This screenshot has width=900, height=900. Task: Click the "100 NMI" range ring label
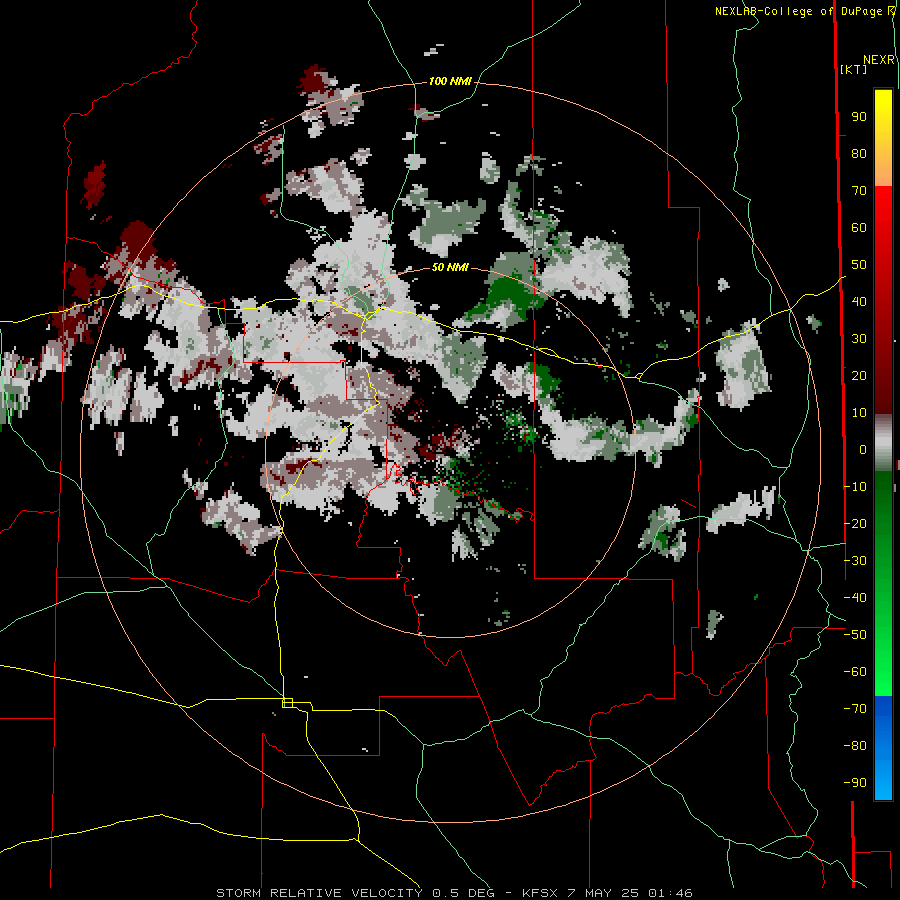click(x=450, y=82)
